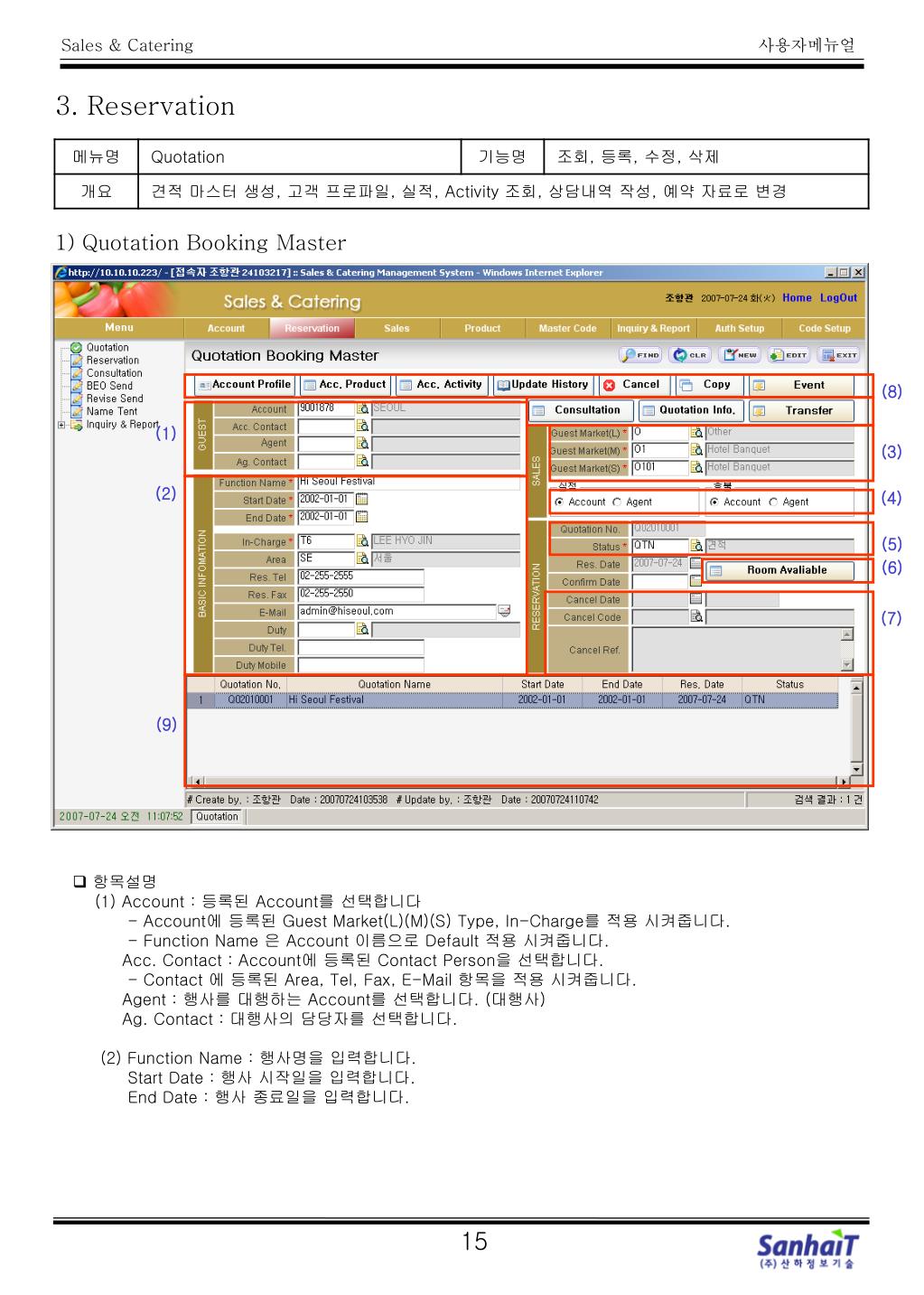
Task: Open Reservation item in sidebar tree
Action: point(112,360)
